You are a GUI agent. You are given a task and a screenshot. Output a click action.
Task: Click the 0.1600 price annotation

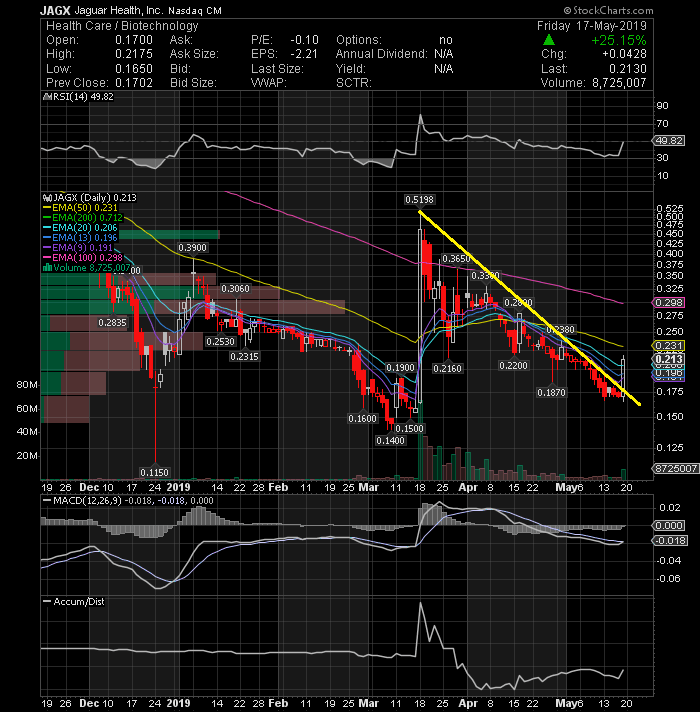pyautogui.click(x=362, y=418)
